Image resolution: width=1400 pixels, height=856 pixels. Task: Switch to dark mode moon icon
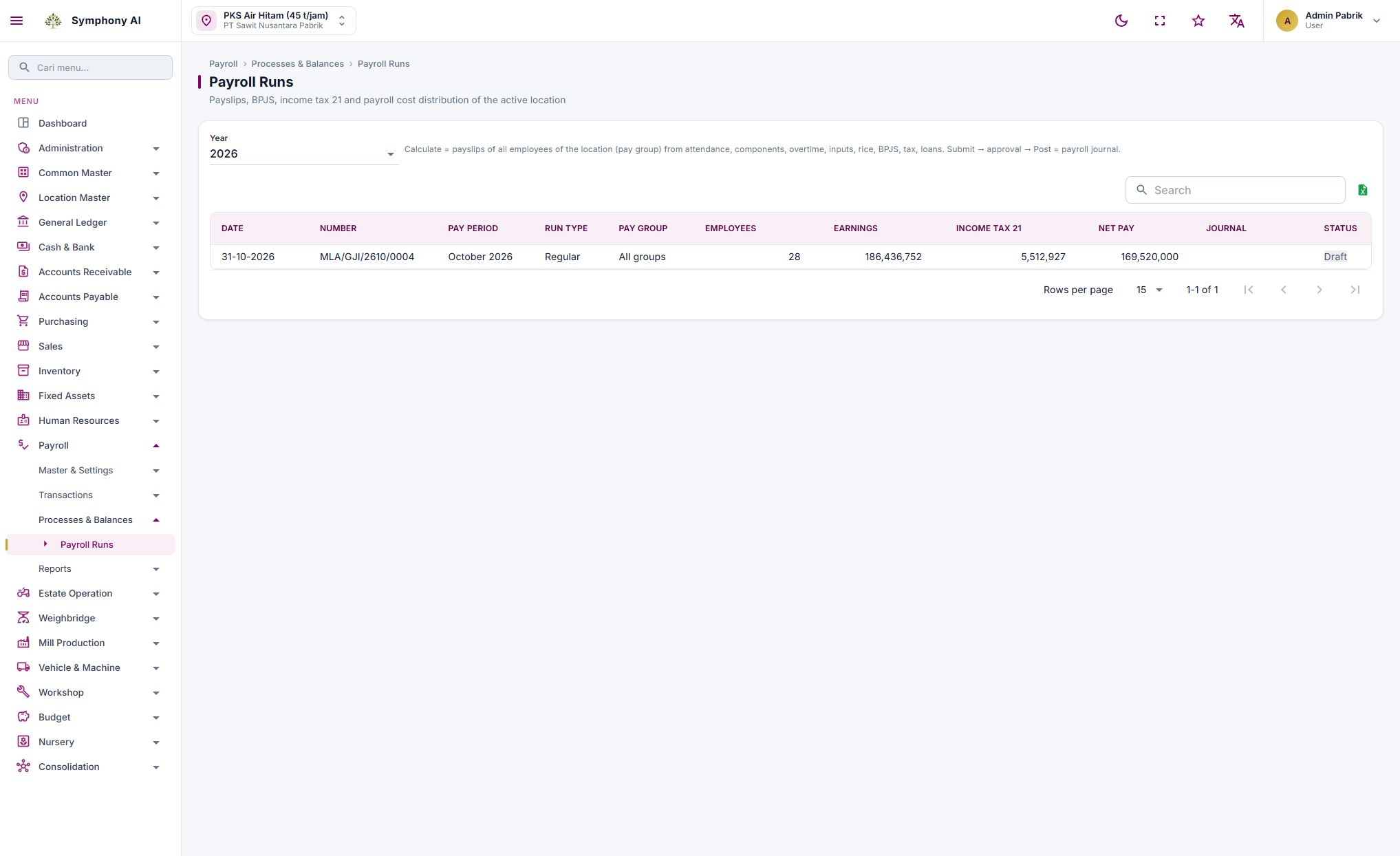click(x=1121, y=21)
